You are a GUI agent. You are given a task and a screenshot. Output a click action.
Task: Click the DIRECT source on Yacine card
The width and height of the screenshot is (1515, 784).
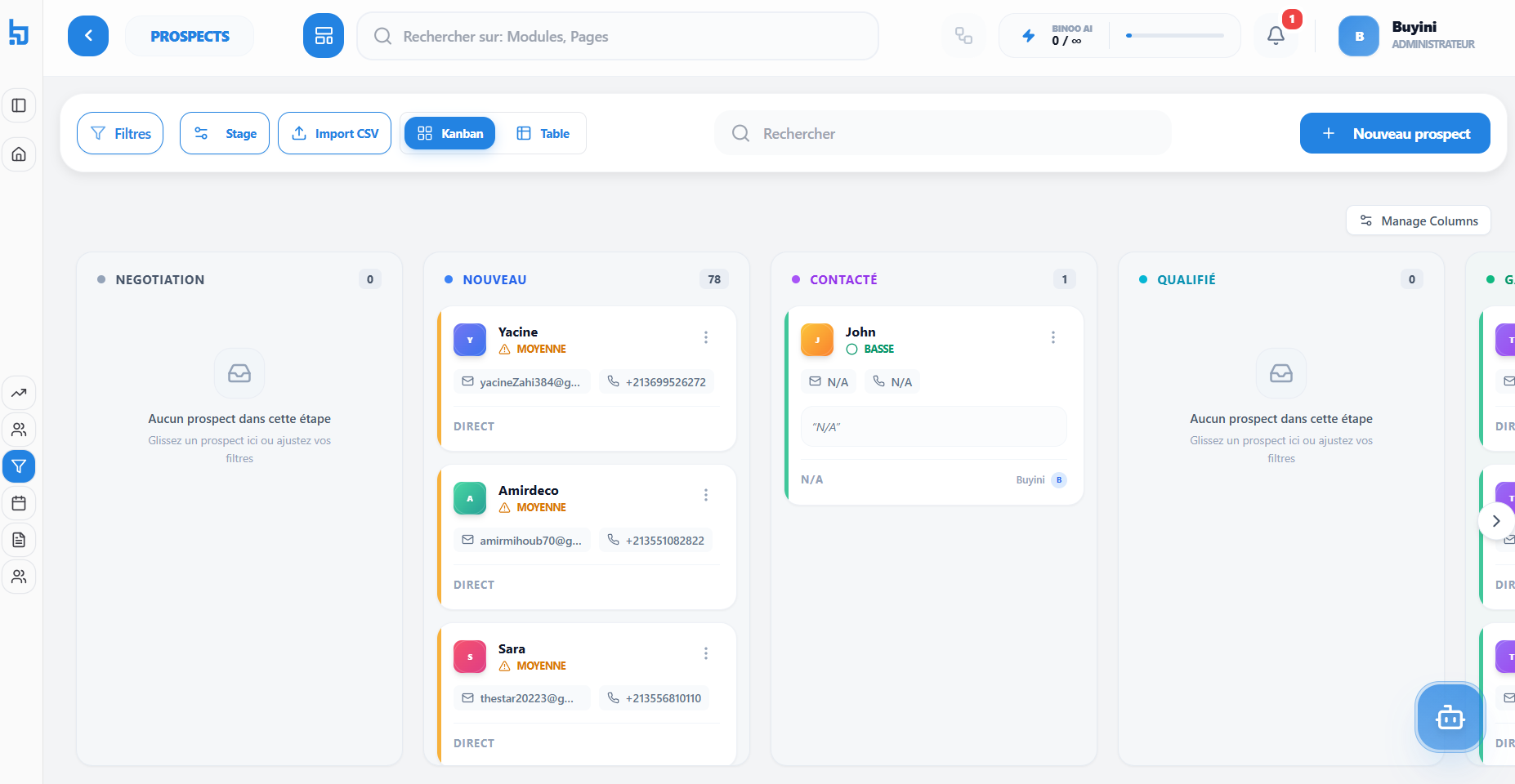click(474, 426)
